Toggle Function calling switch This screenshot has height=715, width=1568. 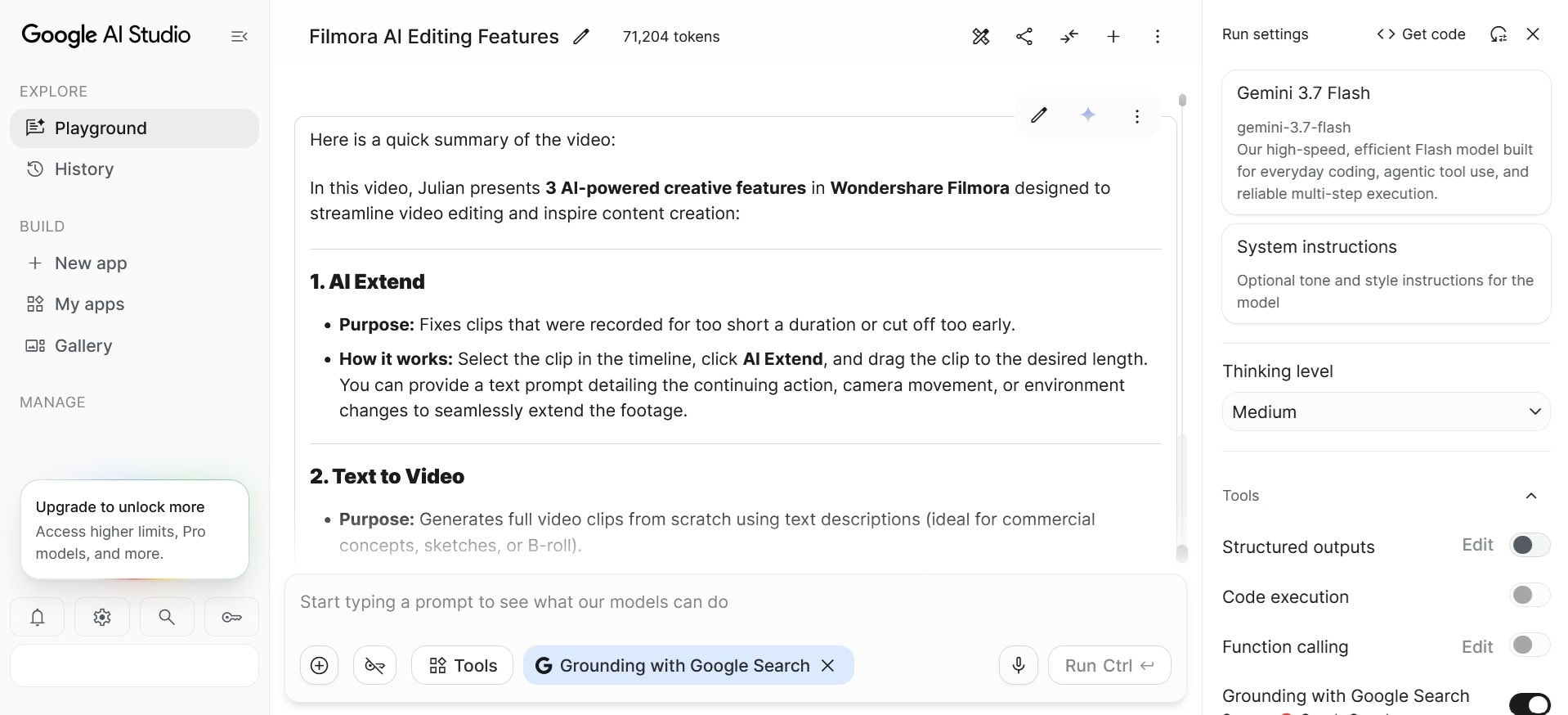[x=1530, y=645]
